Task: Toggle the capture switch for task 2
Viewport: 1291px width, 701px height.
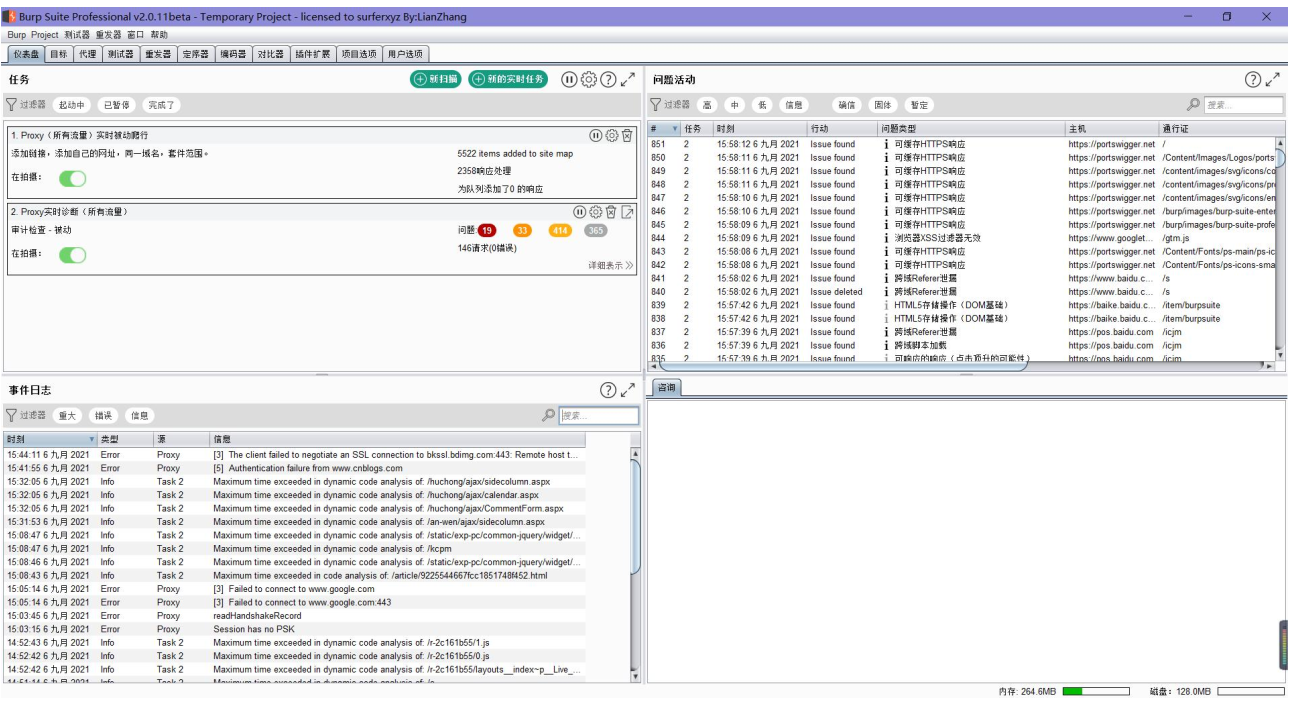Action: (73, 255)
